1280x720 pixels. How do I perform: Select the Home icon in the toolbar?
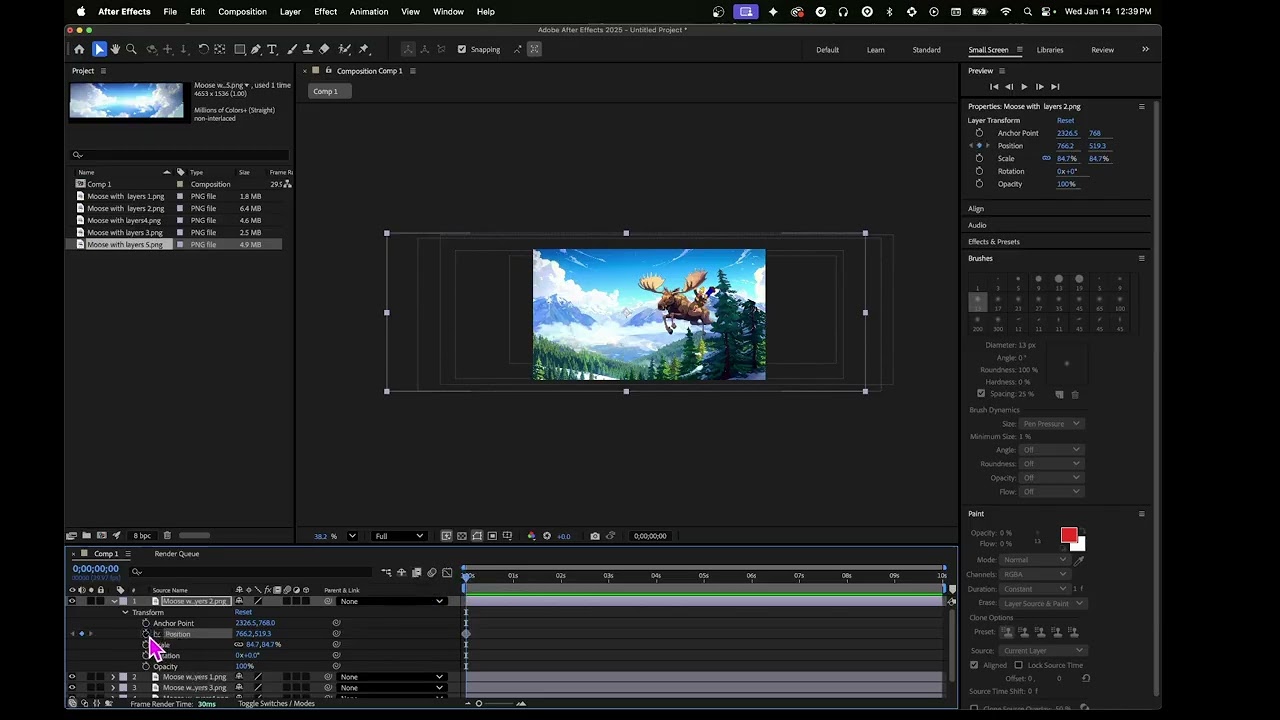[x=79, y=49]
